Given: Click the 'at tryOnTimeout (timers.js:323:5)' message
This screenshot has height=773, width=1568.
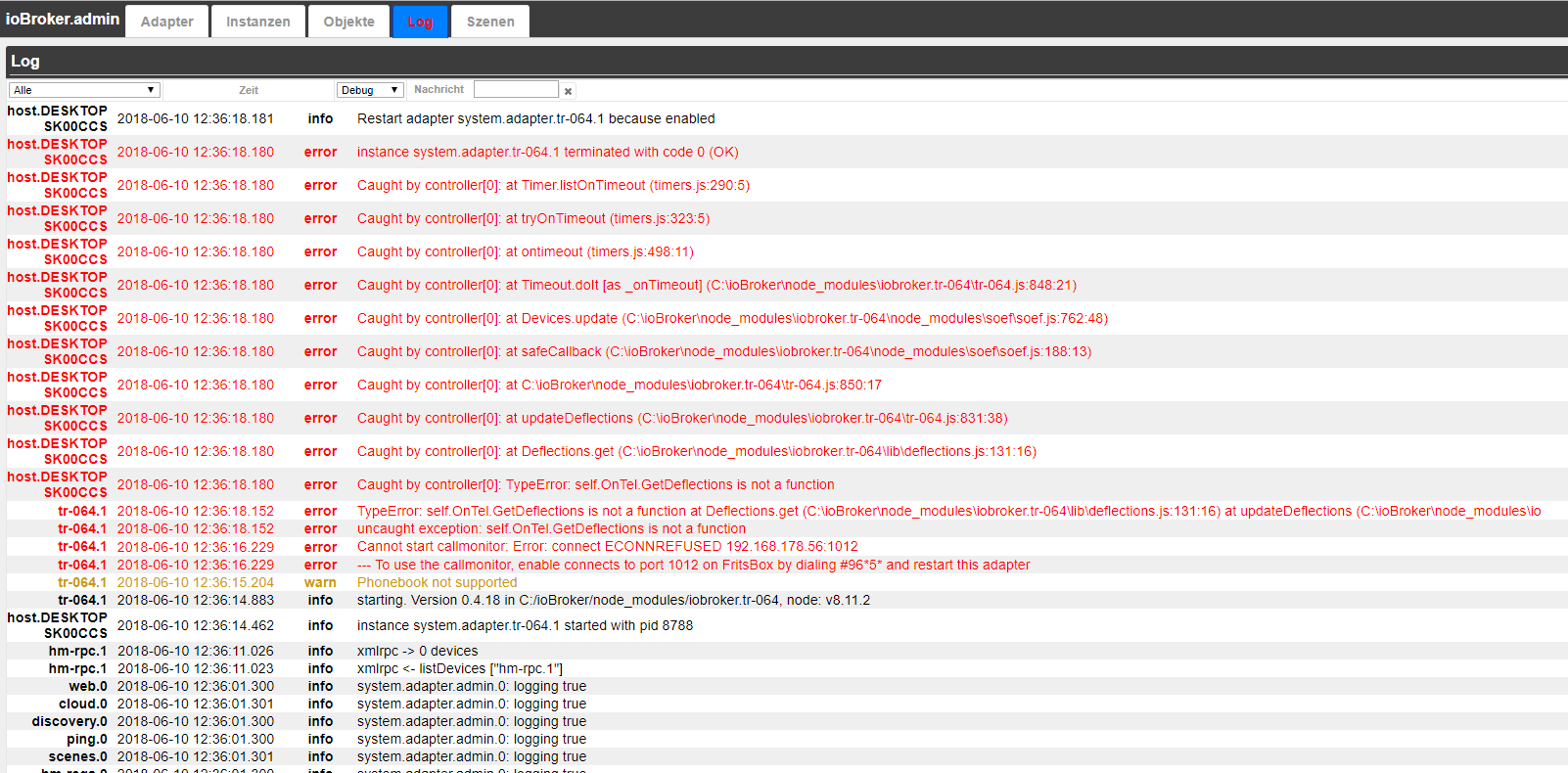Looking at the screenshot, I should [533, 218].
